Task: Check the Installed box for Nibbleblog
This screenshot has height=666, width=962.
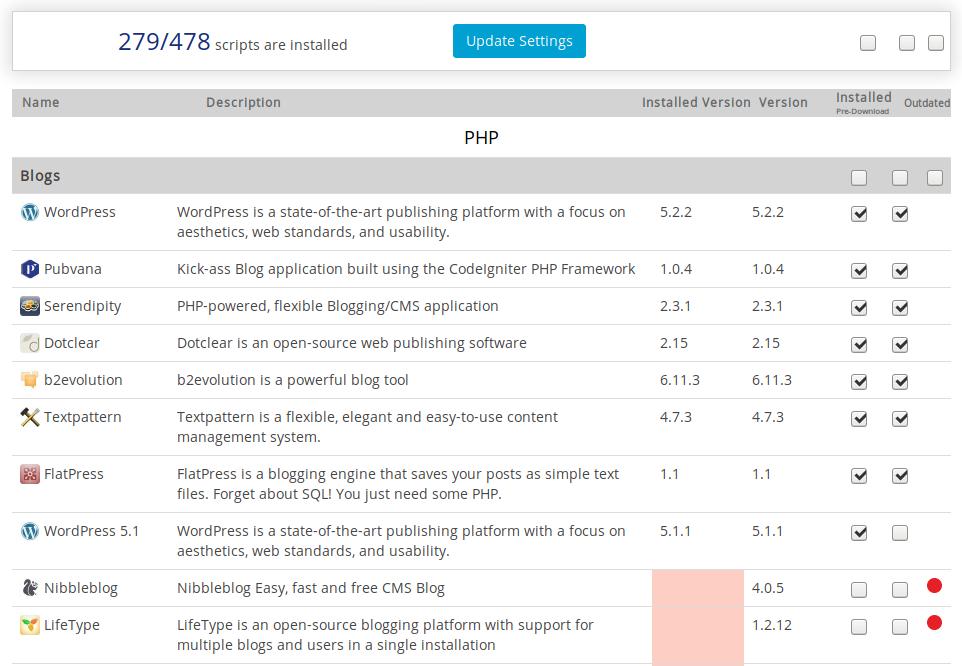Action: click(859, 590)
